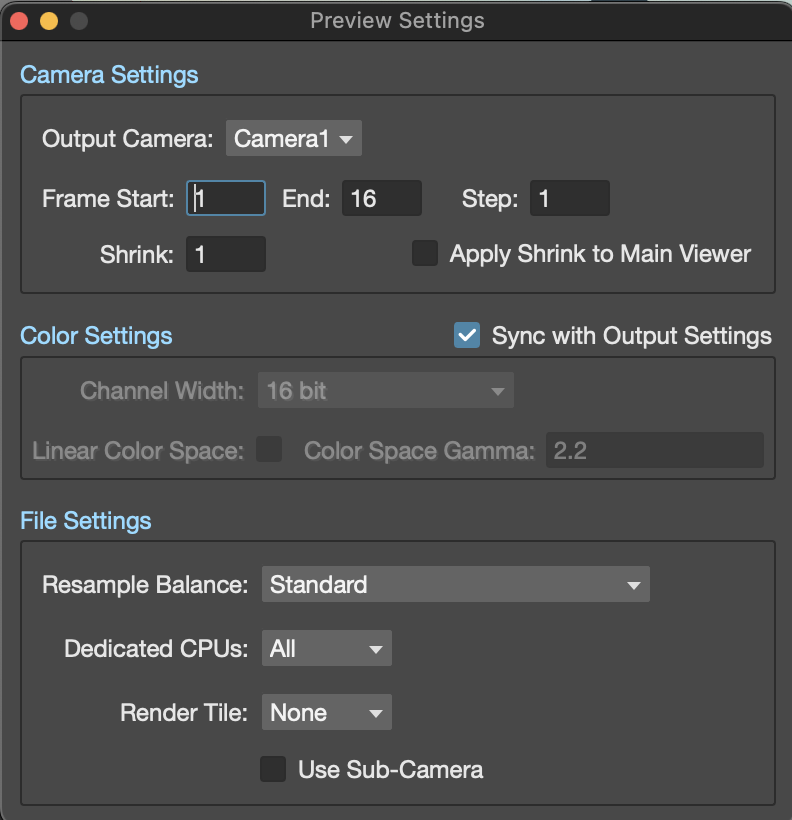Toggle the Linear Color Space checkbox

(x=269, y=450)
